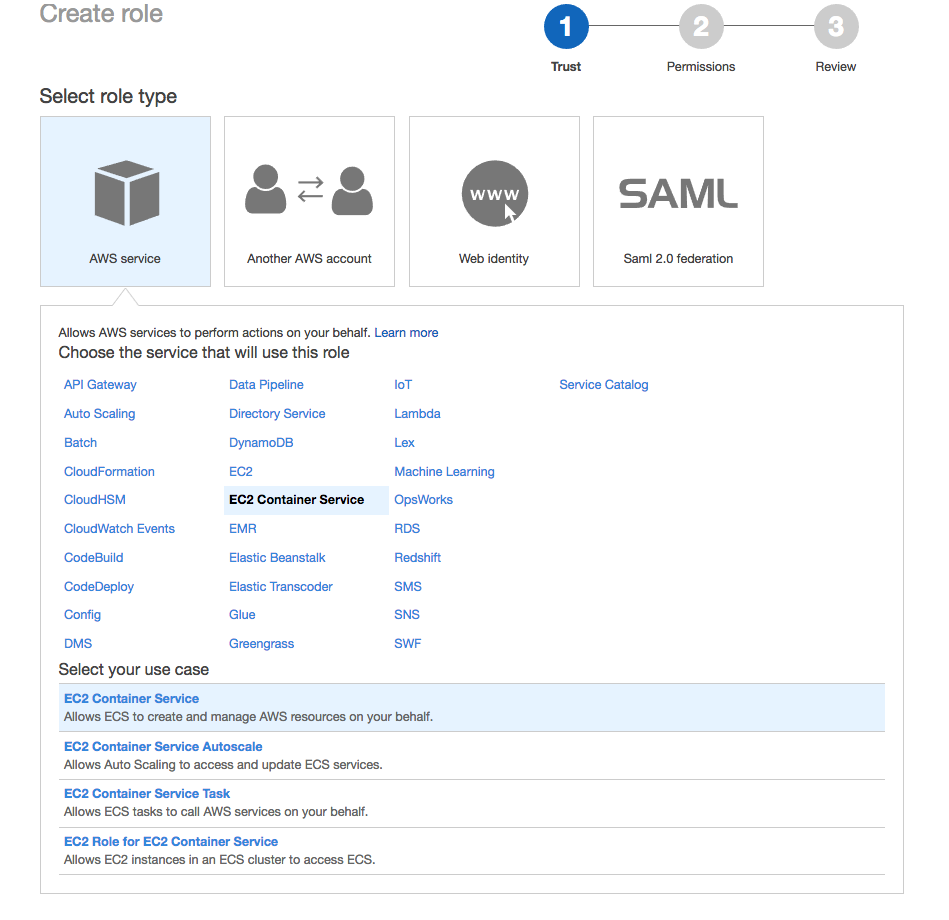Click CloudWatch Events service
This screenshot has width=949, height=920.
point(119,529)
